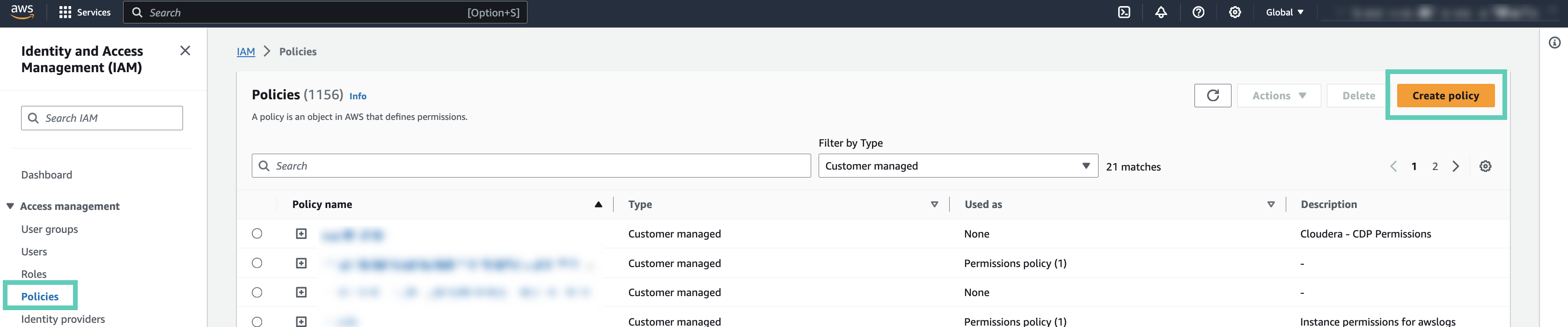This screenshot has height=327, width=1568.
Task: Expand details of first policy row
Action: [301, 234]
